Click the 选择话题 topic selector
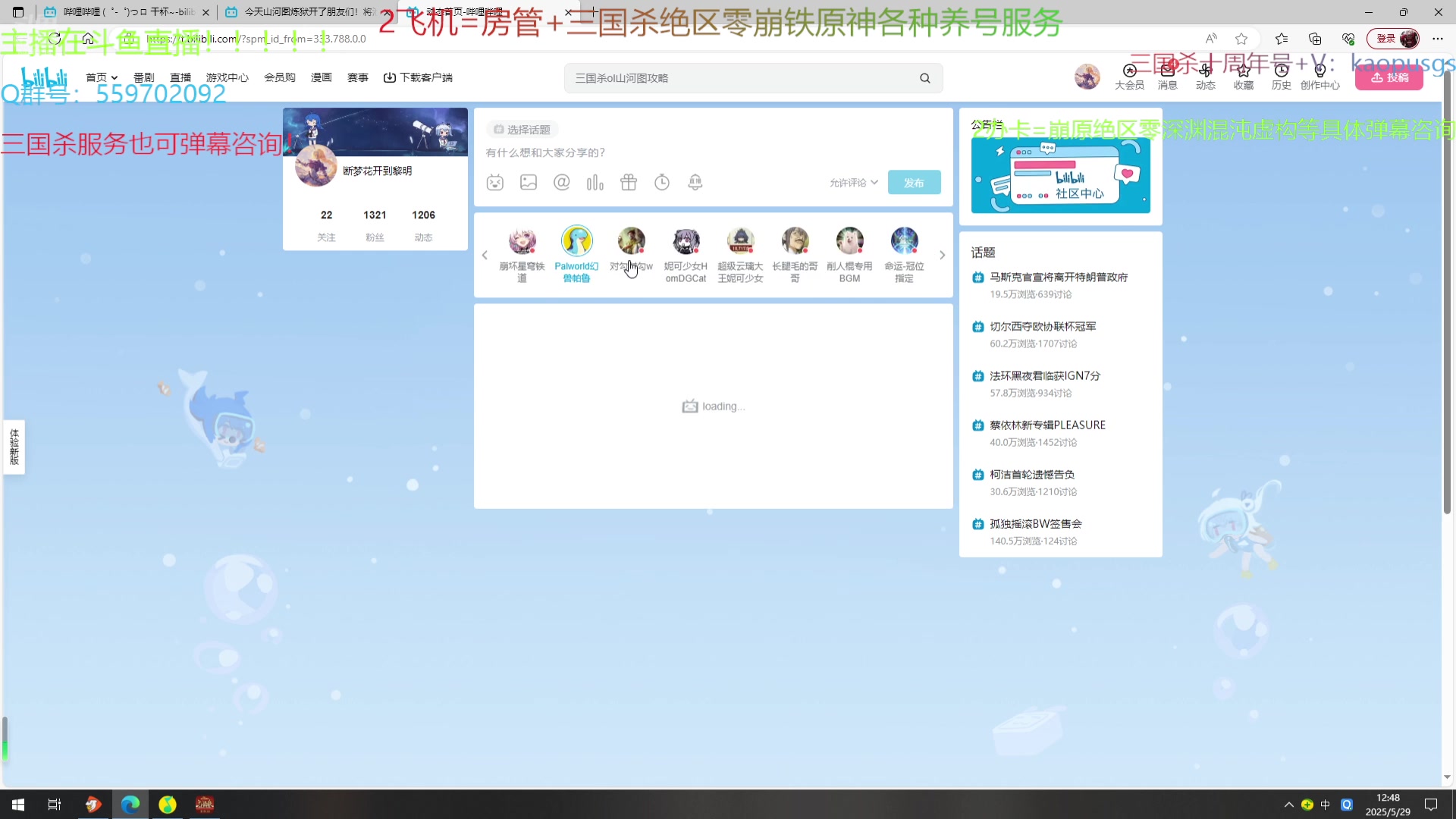The width and height of the screenshot is (1456, 819). pos(522,130)
